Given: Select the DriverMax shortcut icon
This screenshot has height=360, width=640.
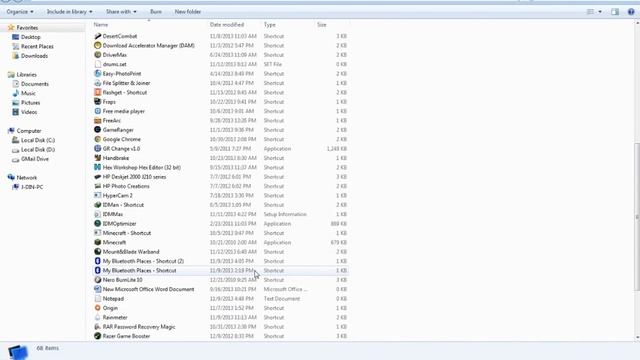Looking at the screenshot, I should click(x=98, y=55).
